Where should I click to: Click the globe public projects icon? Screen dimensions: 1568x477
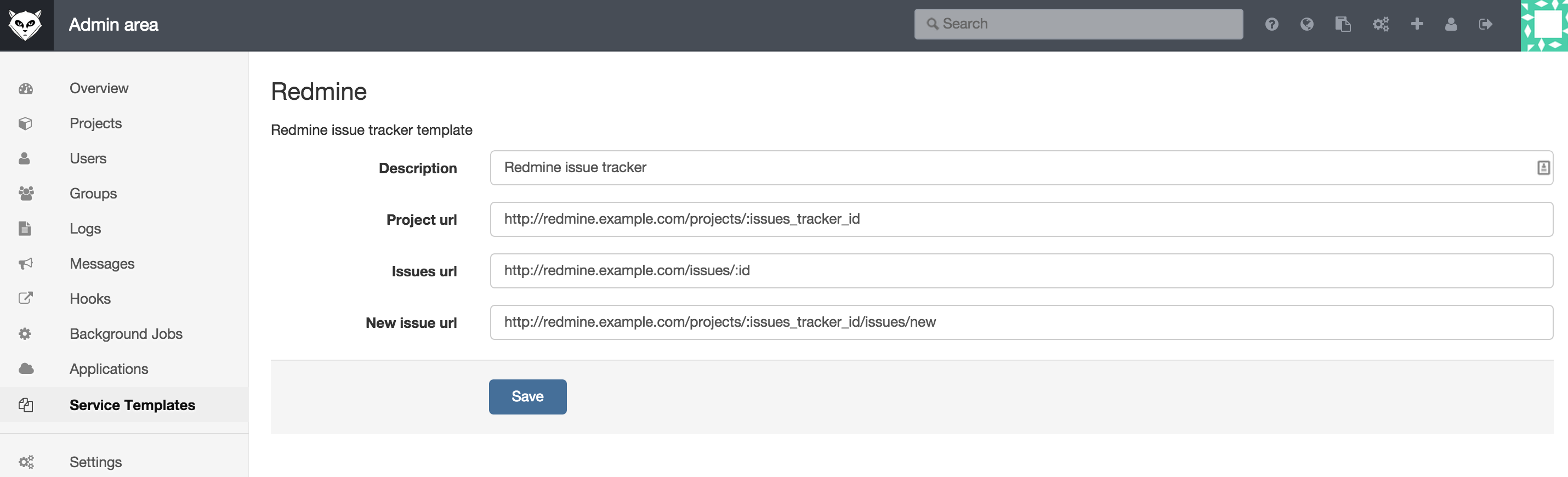coord(1308,24)
